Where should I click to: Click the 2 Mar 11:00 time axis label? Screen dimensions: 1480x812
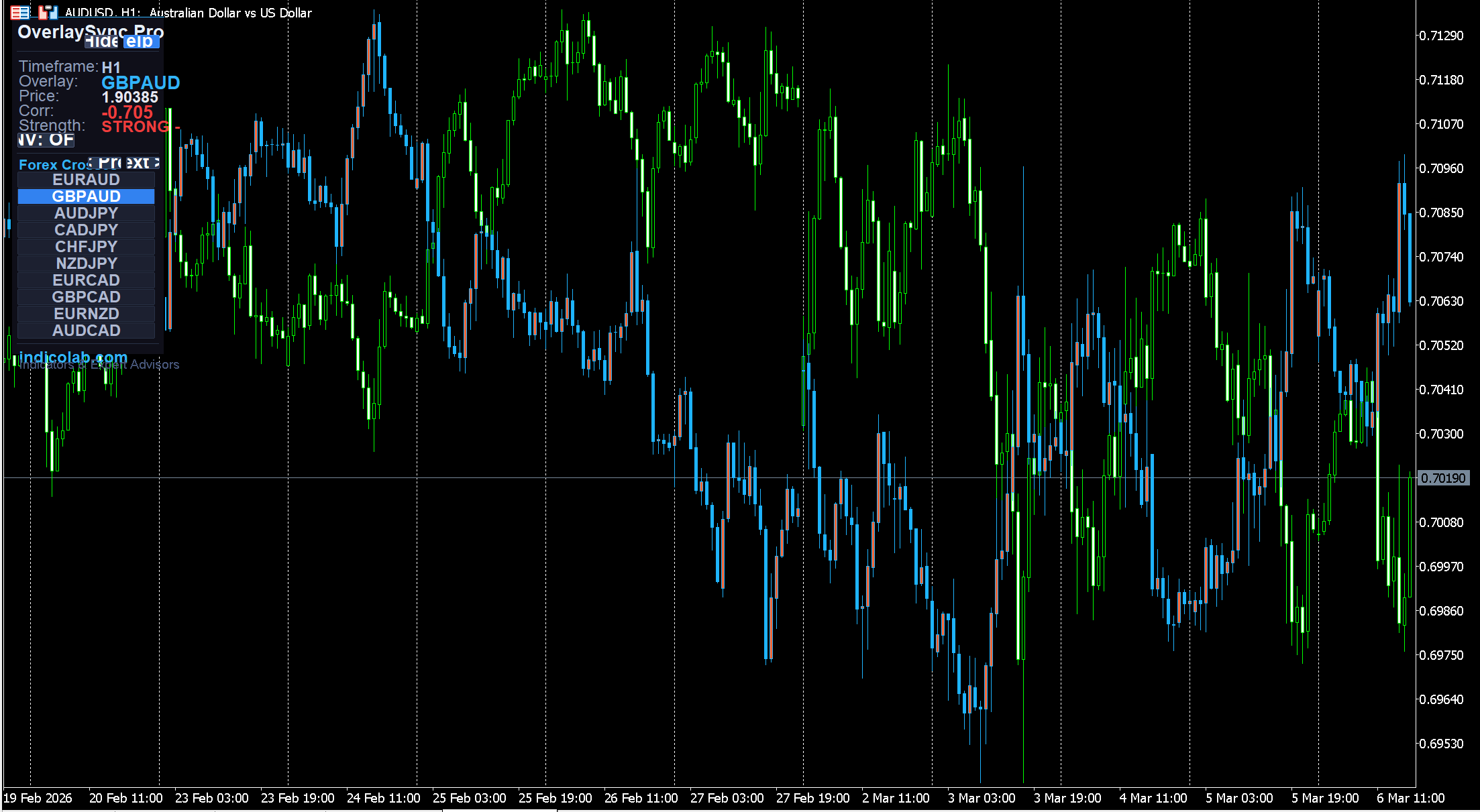pos(895,798)
